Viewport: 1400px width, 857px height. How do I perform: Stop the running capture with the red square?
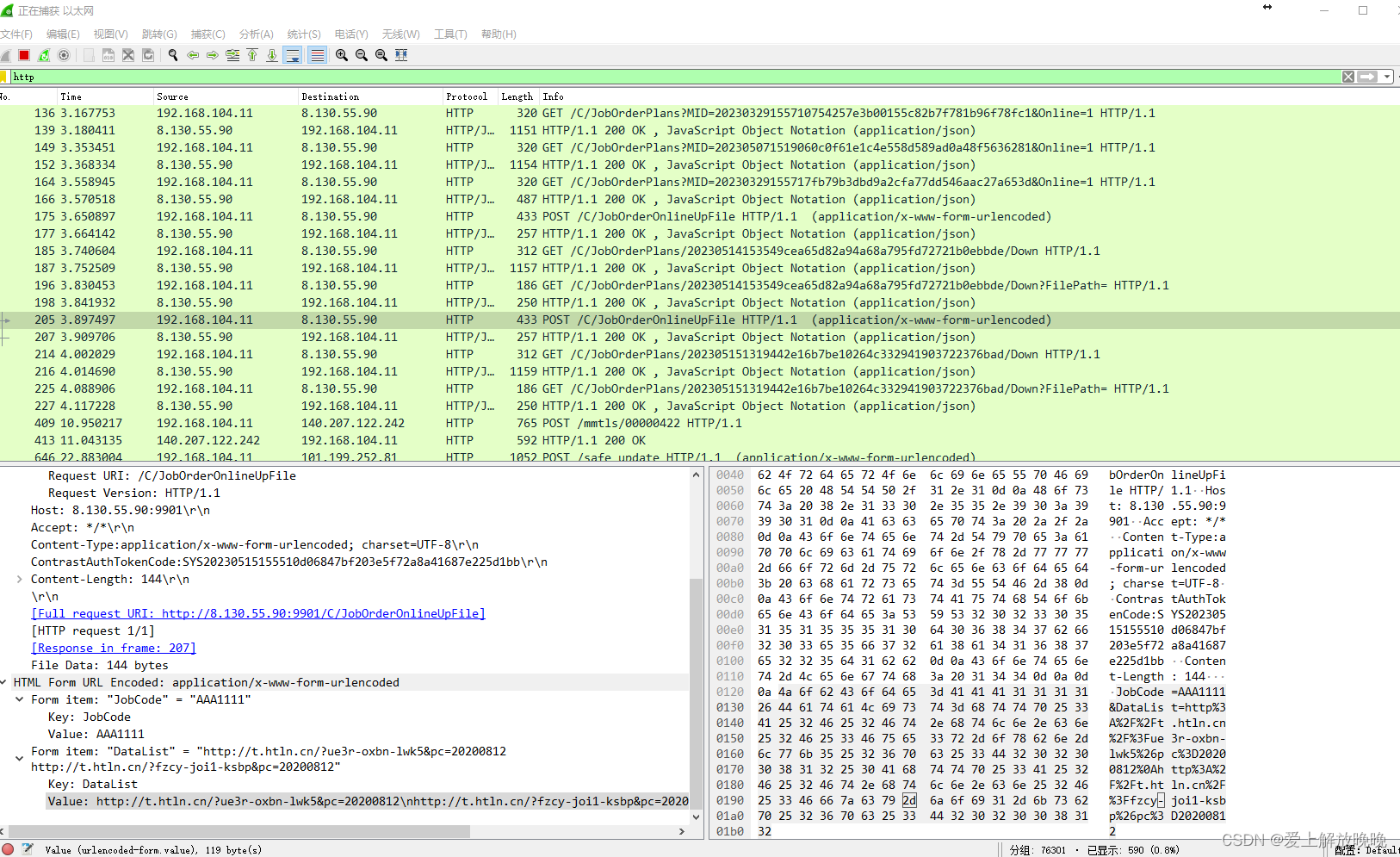click(24, 55)
